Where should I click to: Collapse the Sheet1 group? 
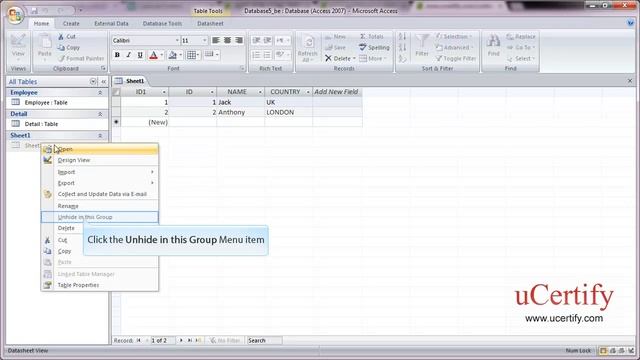click(100, 135)
